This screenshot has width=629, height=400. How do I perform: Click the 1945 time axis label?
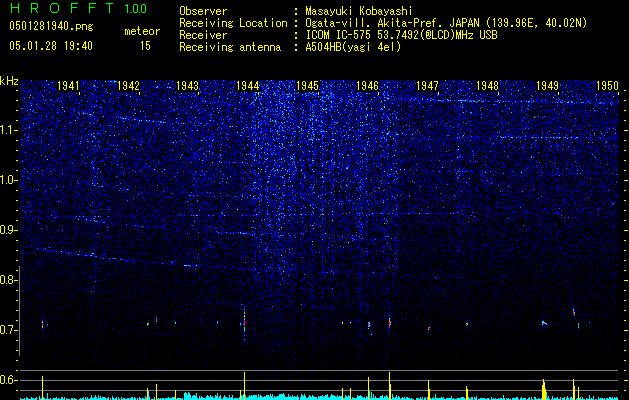tap(307, 85)
